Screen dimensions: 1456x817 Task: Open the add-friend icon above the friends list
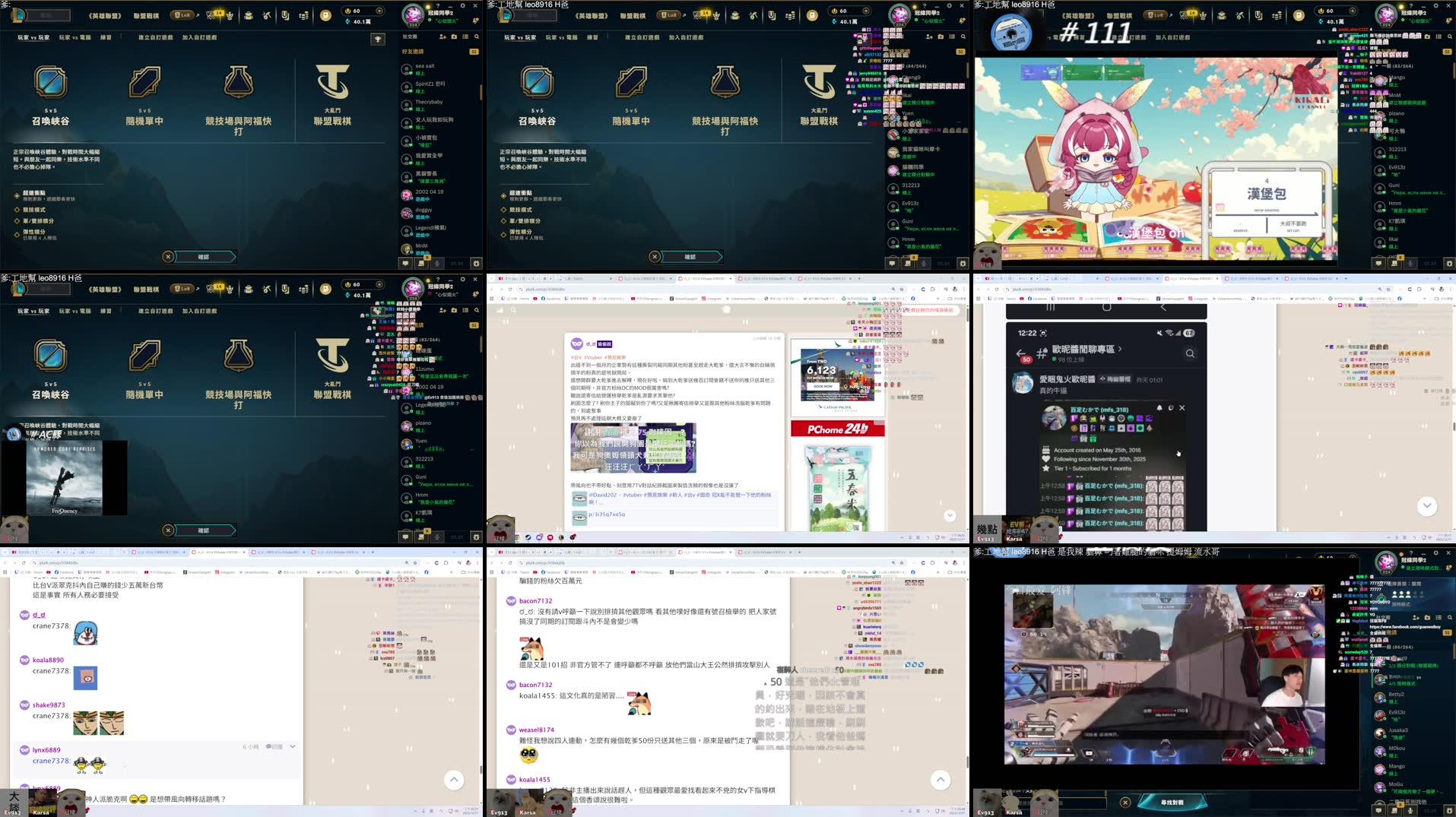tap(443, 36)
